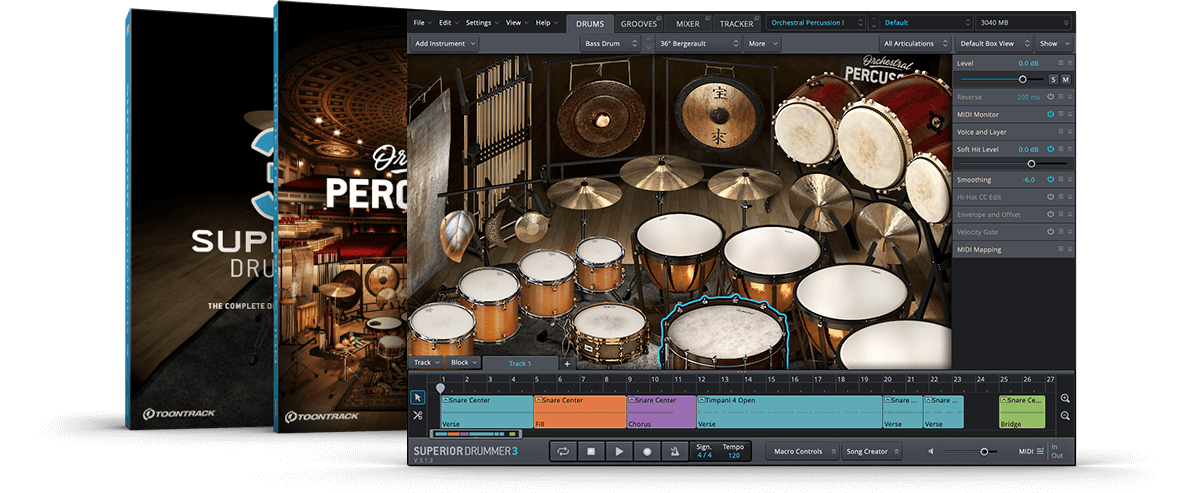This screenshot has width=1200, height=493.
Task: Open the All Articulations dropdown
Action: (915, 43)
